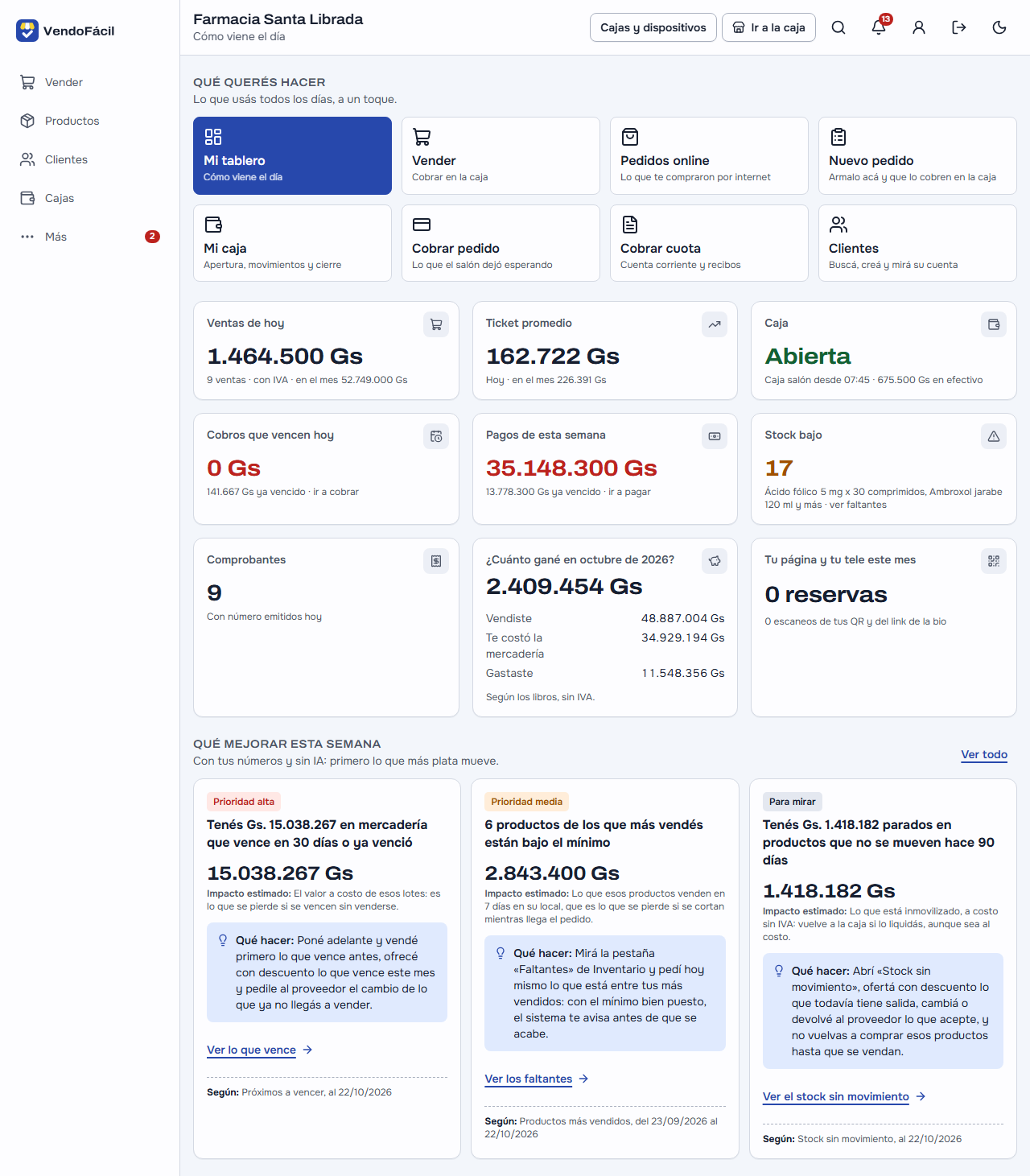1030x1176 pixels.
Task: Open the user profile icon
Action: (x=919, y=27)
